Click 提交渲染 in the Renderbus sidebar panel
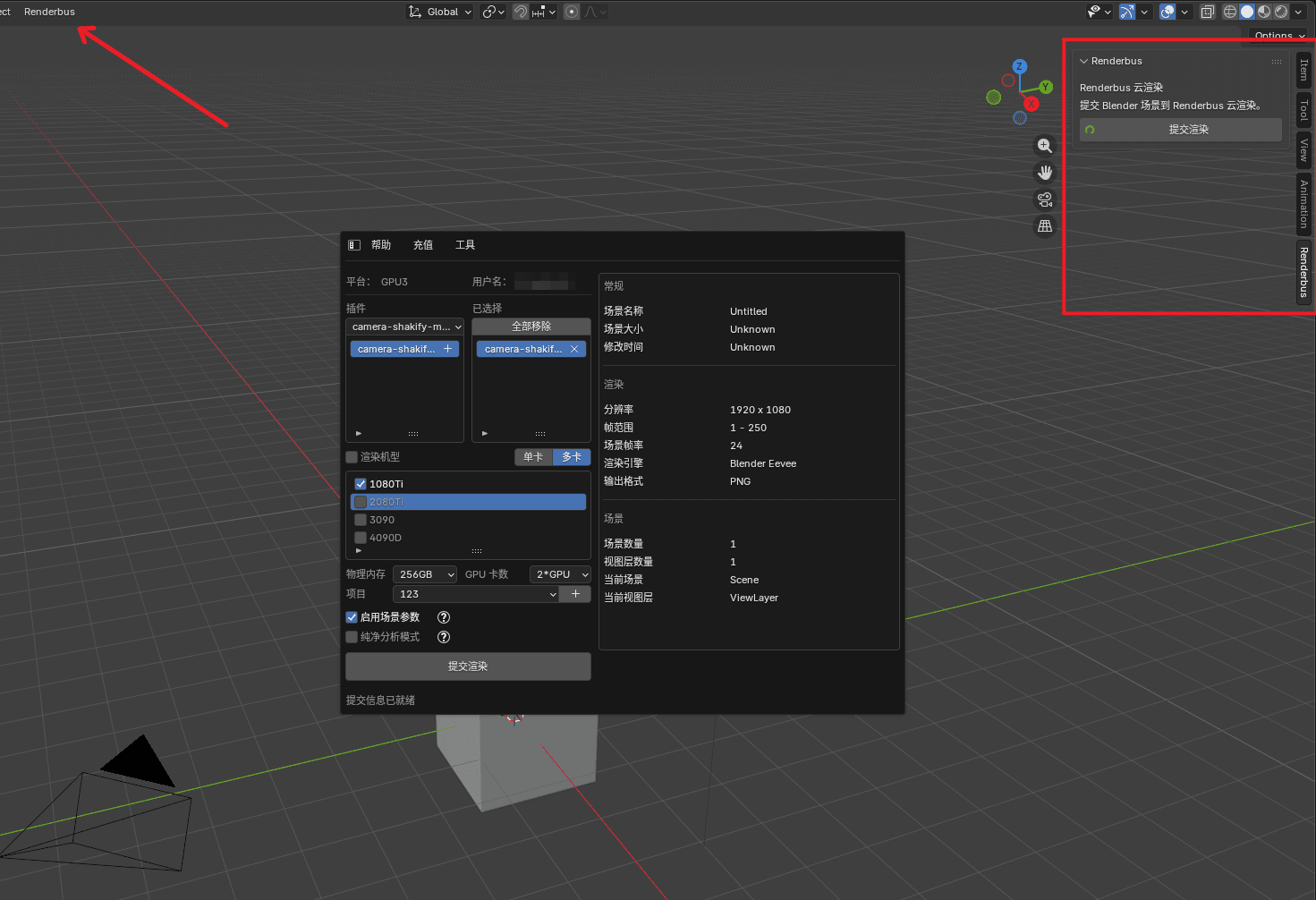The image size is (1316, 900). click(x=1181, y=130)
